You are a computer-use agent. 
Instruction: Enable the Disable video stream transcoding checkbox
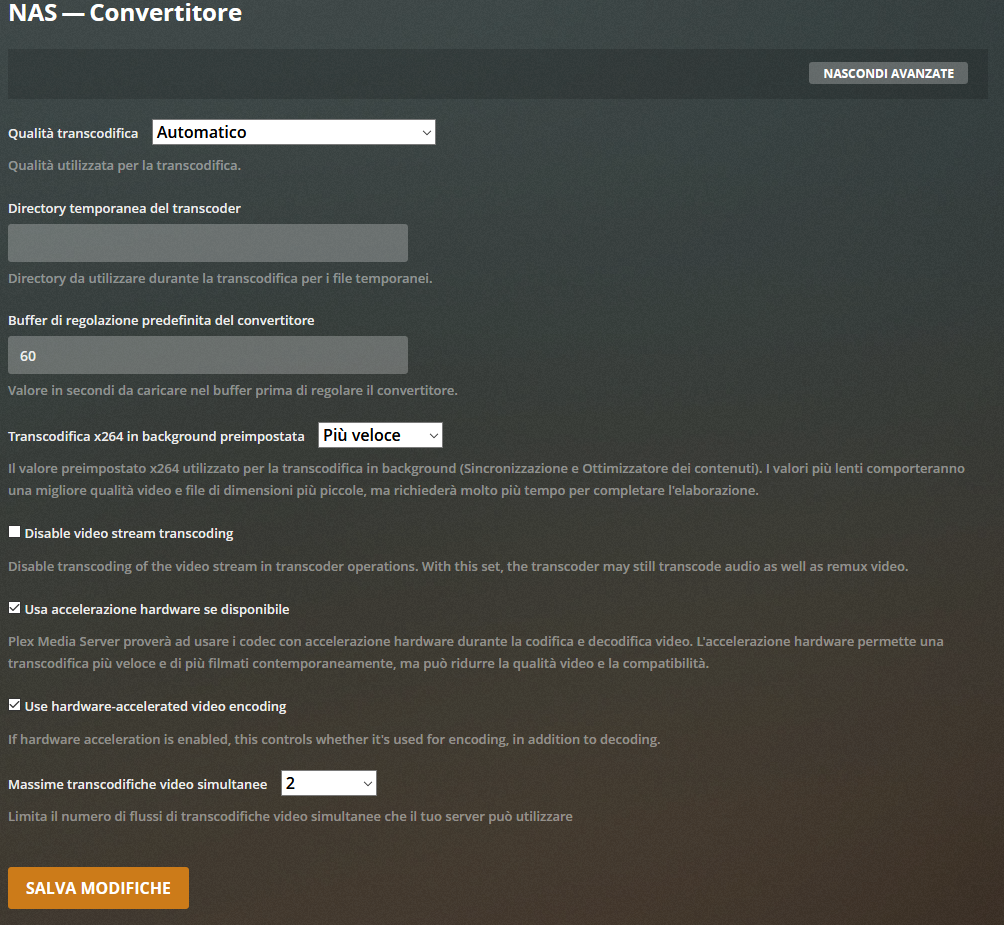(15, 533)
